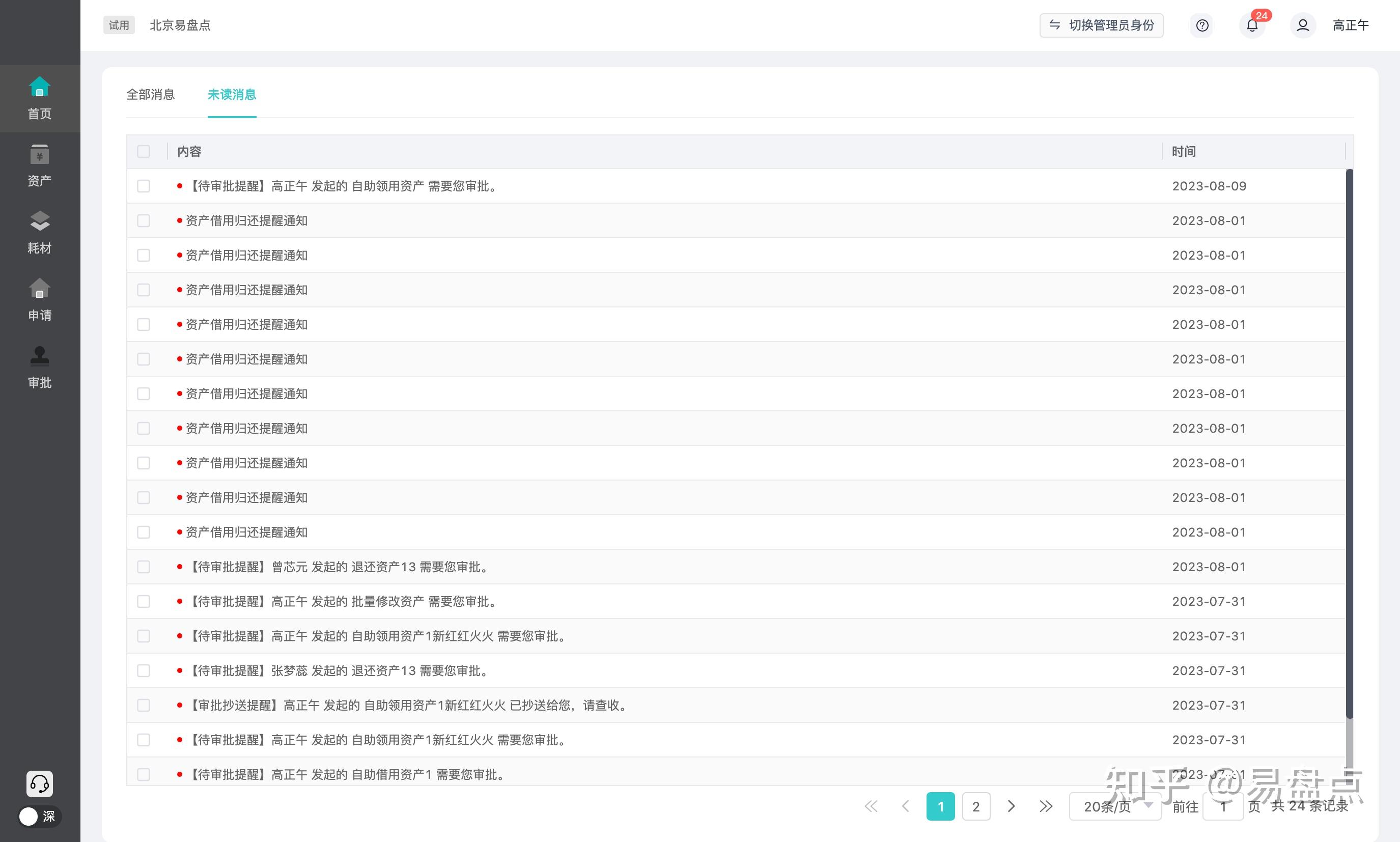Check the select-all checkbox in header
1400x842 pixels.
144,152
